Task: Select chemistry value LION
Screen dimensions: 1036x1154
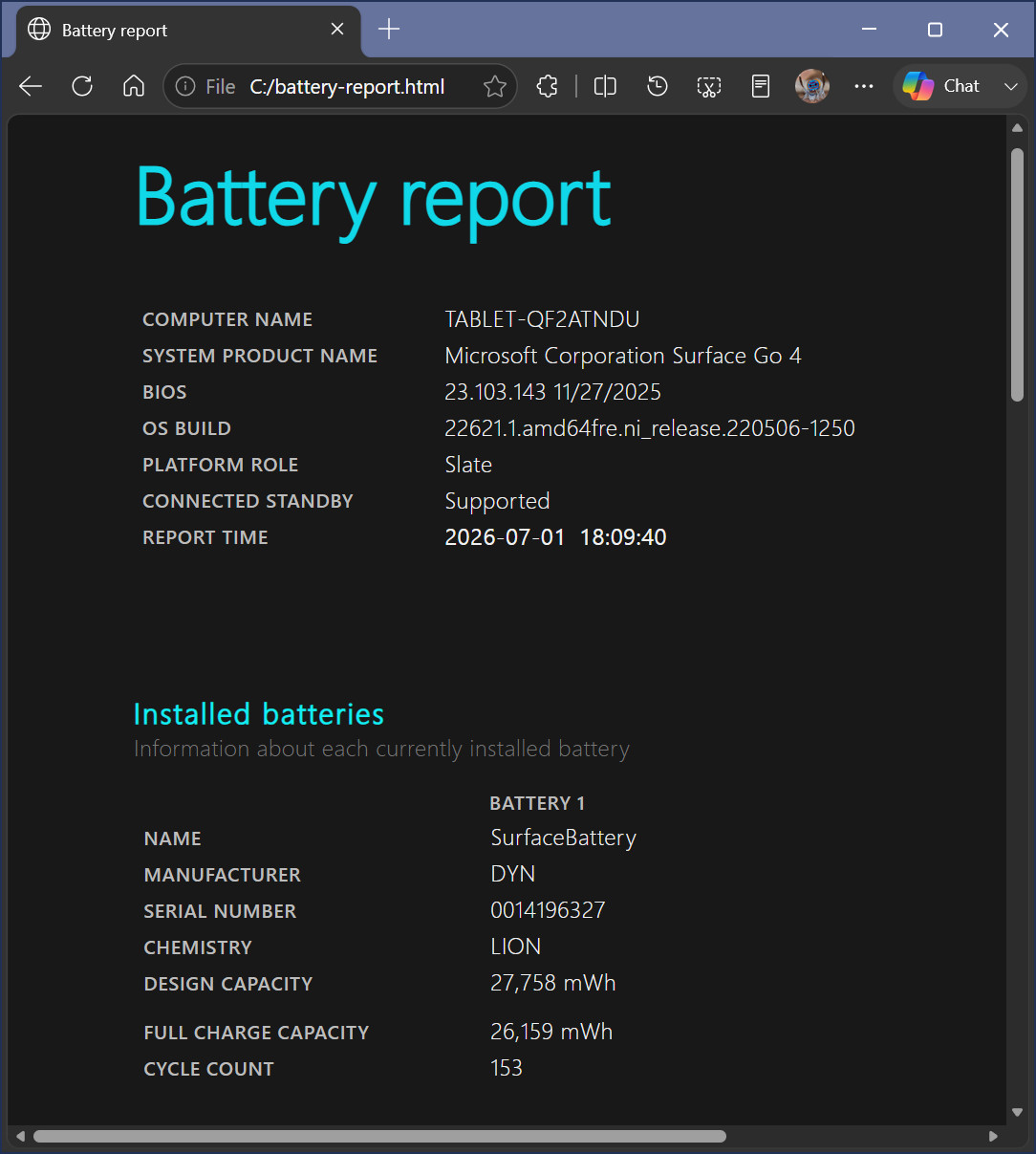Action: point(515,947)
